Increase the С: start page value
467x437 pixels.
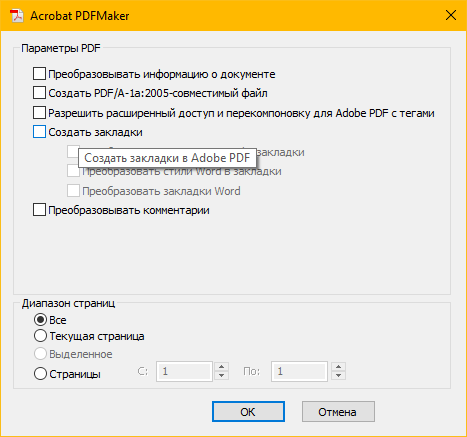[222, 367]
